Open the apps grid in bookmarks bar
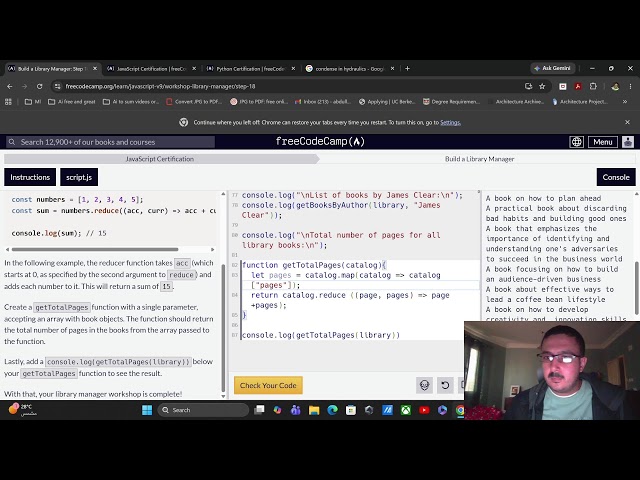This screenshot has height=480, width=640. pos(8,102)
